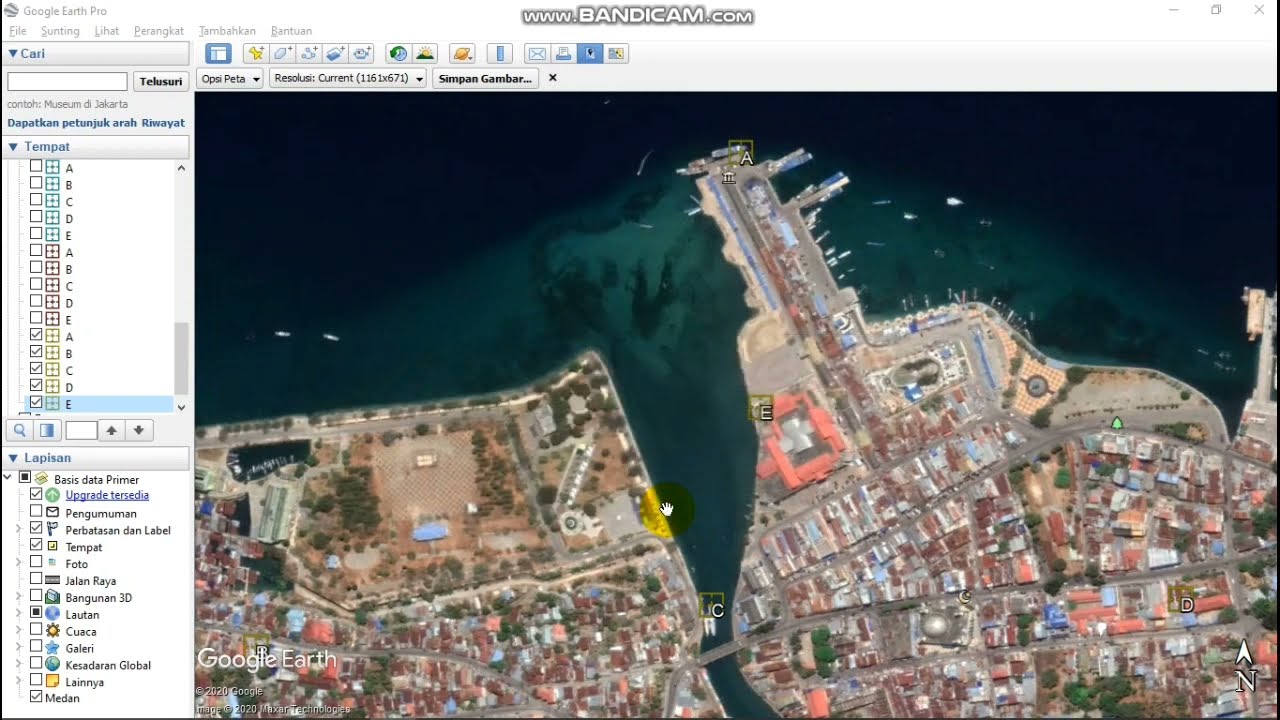Screen dimensions: 1280x720
Task: Open the Bantuan menu
Action: click(291, 31)
